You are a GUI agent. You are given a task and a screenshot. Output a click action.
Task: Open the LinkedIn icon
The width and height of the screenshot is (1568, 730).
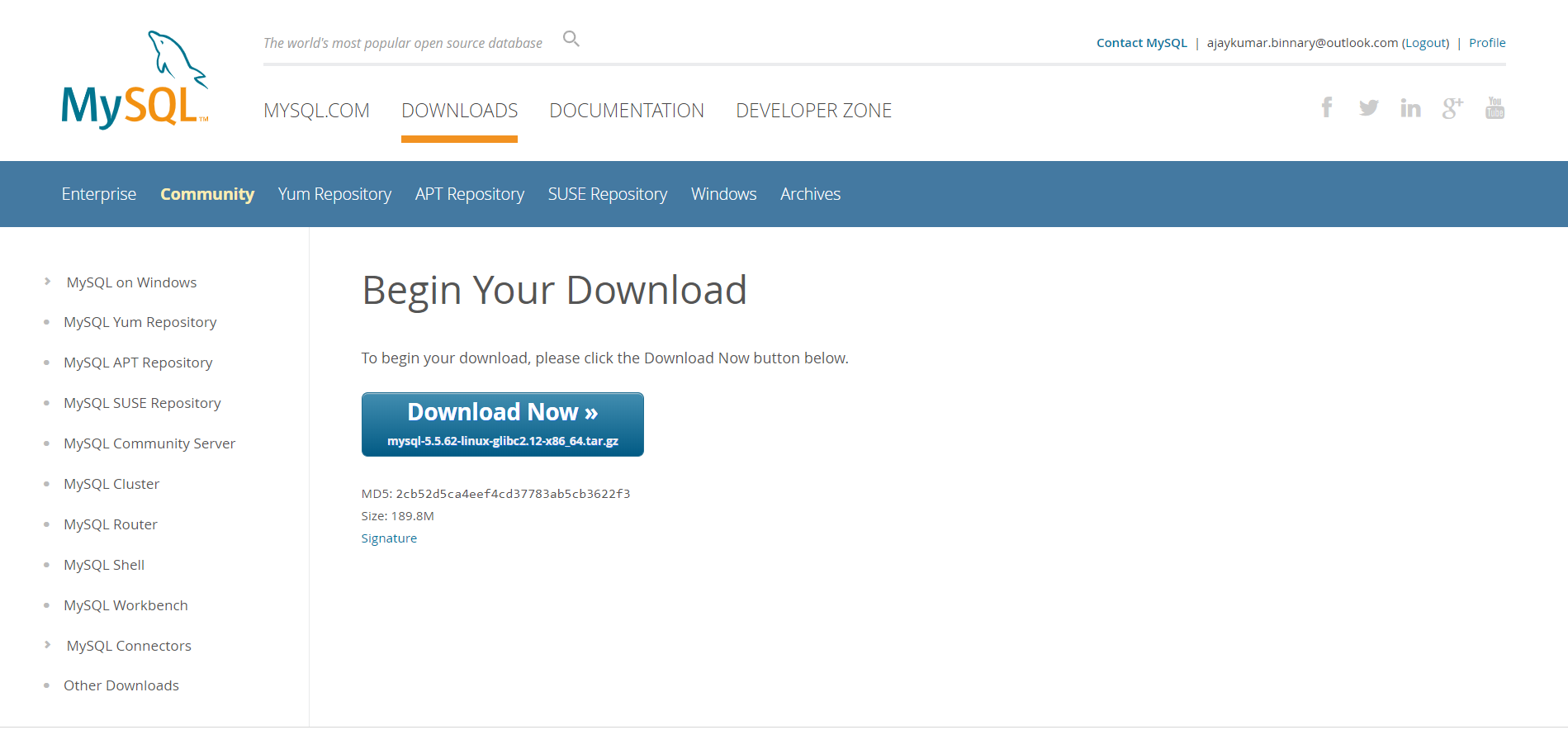(1411, 107)
